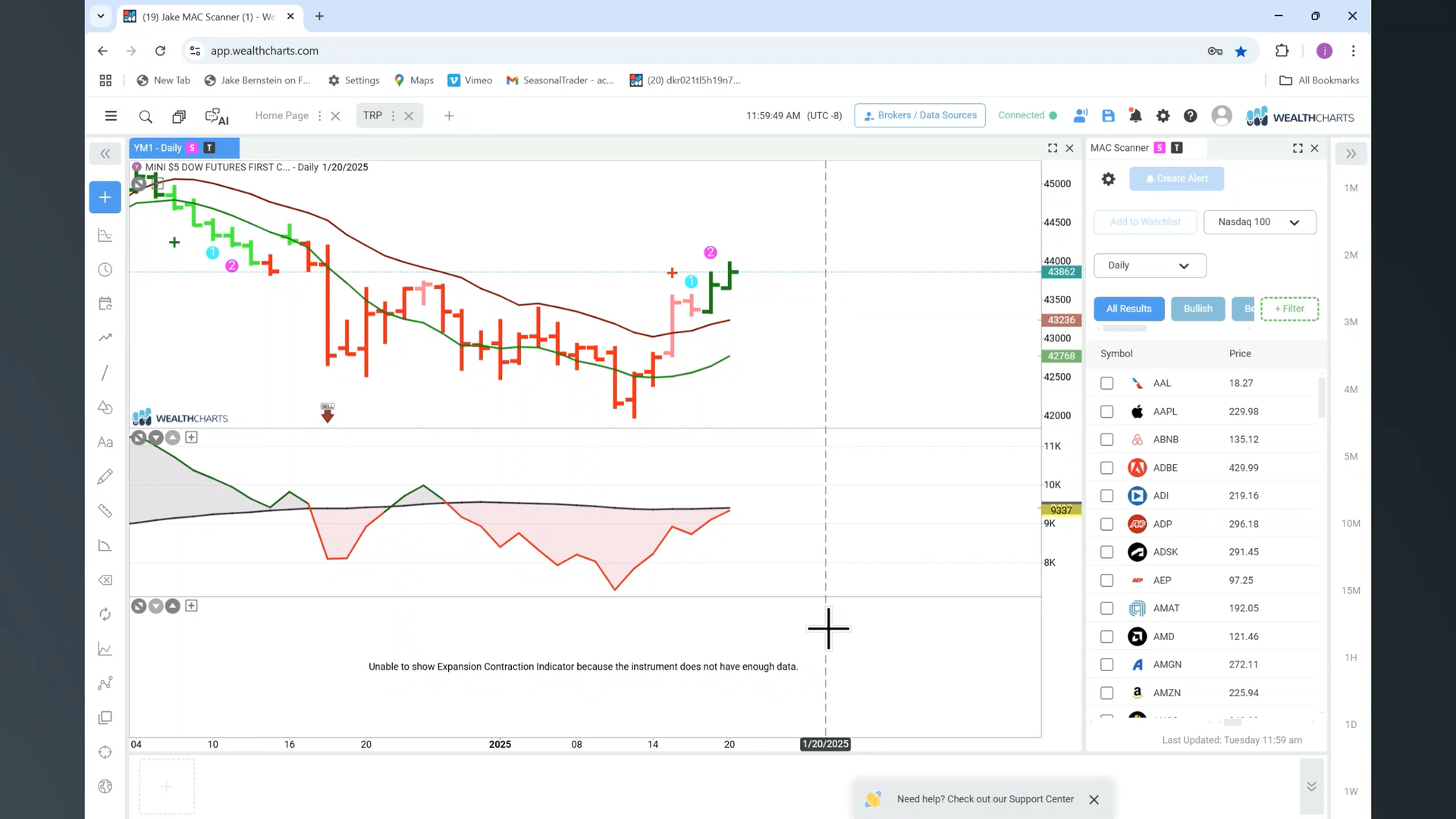Image resolution: width=1456 pixels, height=819 pixels.
Task: Click the filter tabs horizontal scrollbar
Action: [x=1125, y=328]
